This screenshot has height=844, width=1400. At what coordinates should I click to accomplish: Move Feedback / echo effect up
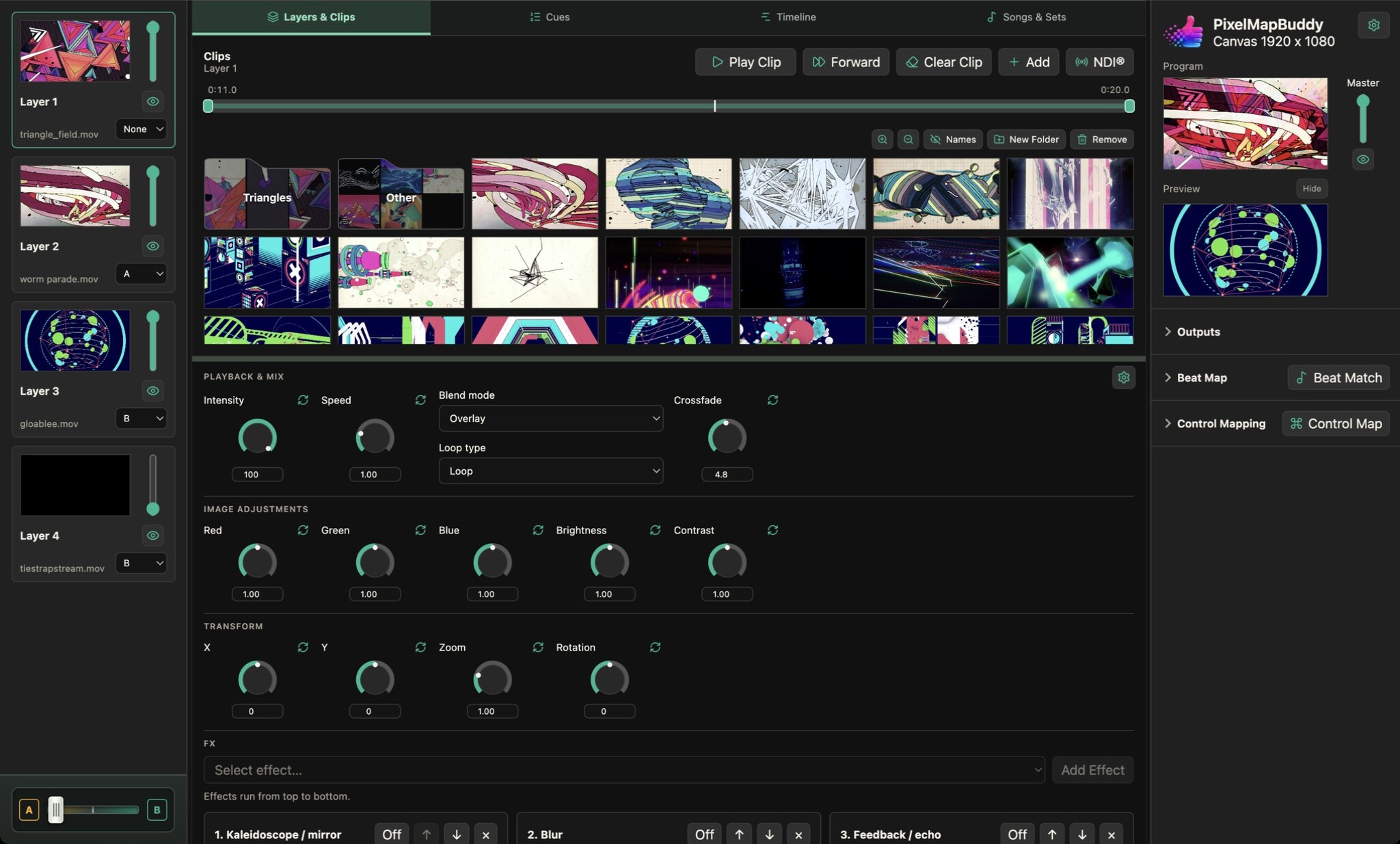coord(1051,834)
